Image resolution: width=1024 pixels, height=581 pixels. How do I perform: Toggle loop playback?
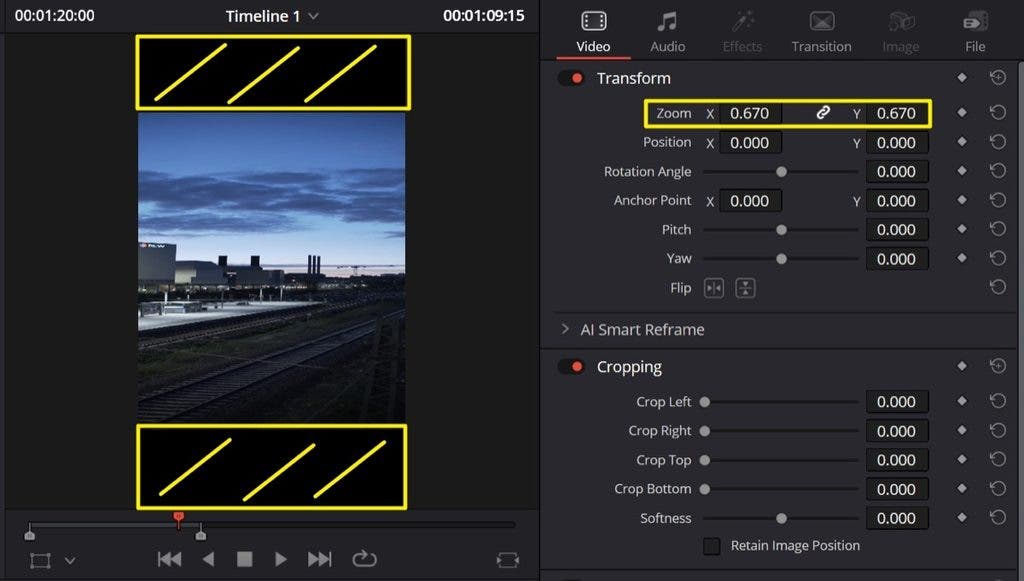364,559
